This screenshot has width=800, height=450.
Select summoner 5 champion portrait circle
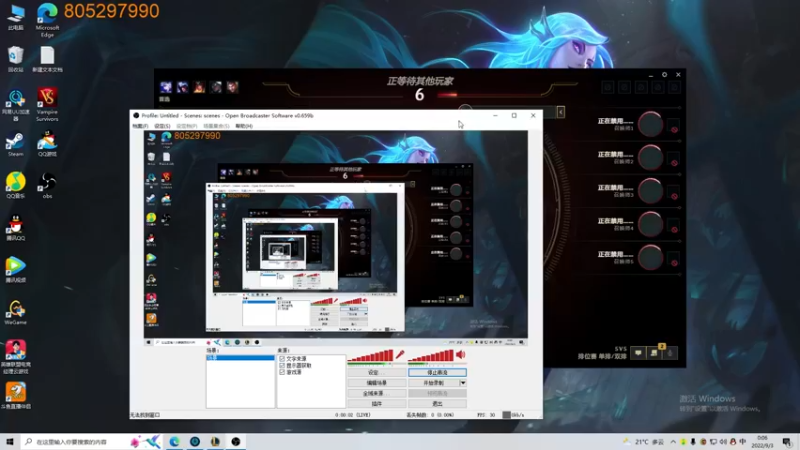point(651,257)
